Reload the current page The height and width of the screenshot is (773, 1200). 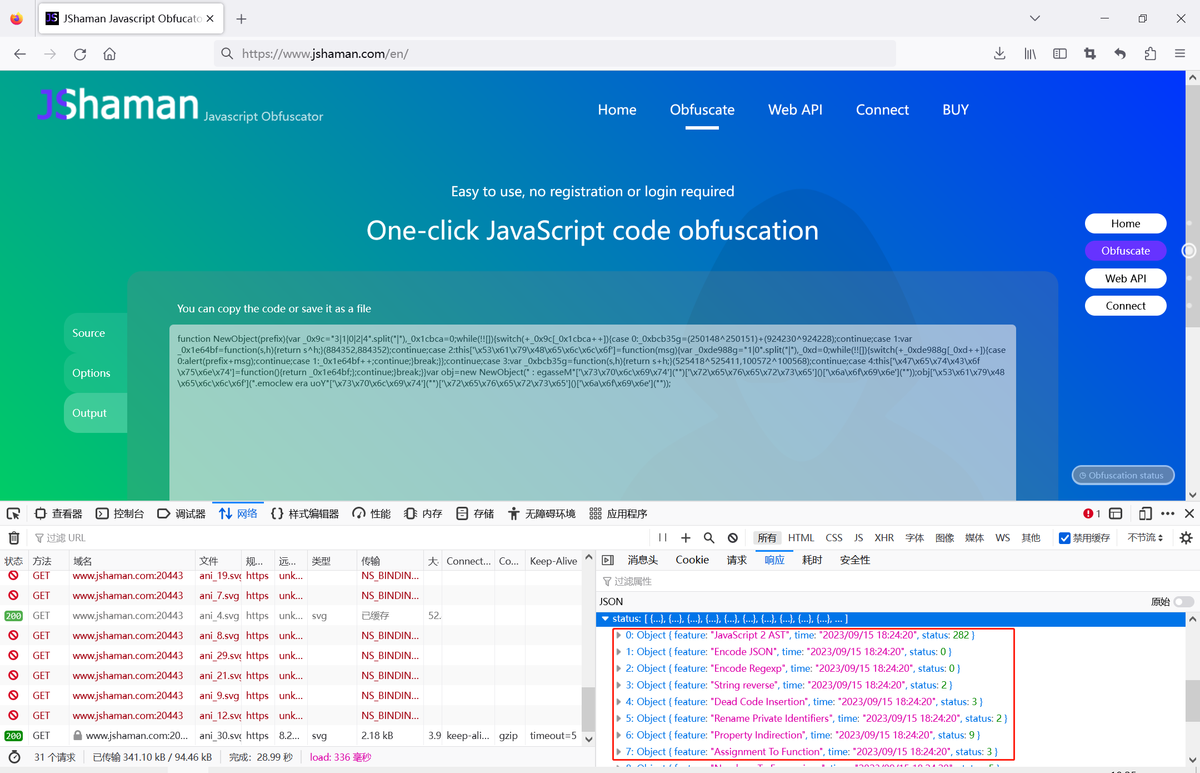point(80,54)
